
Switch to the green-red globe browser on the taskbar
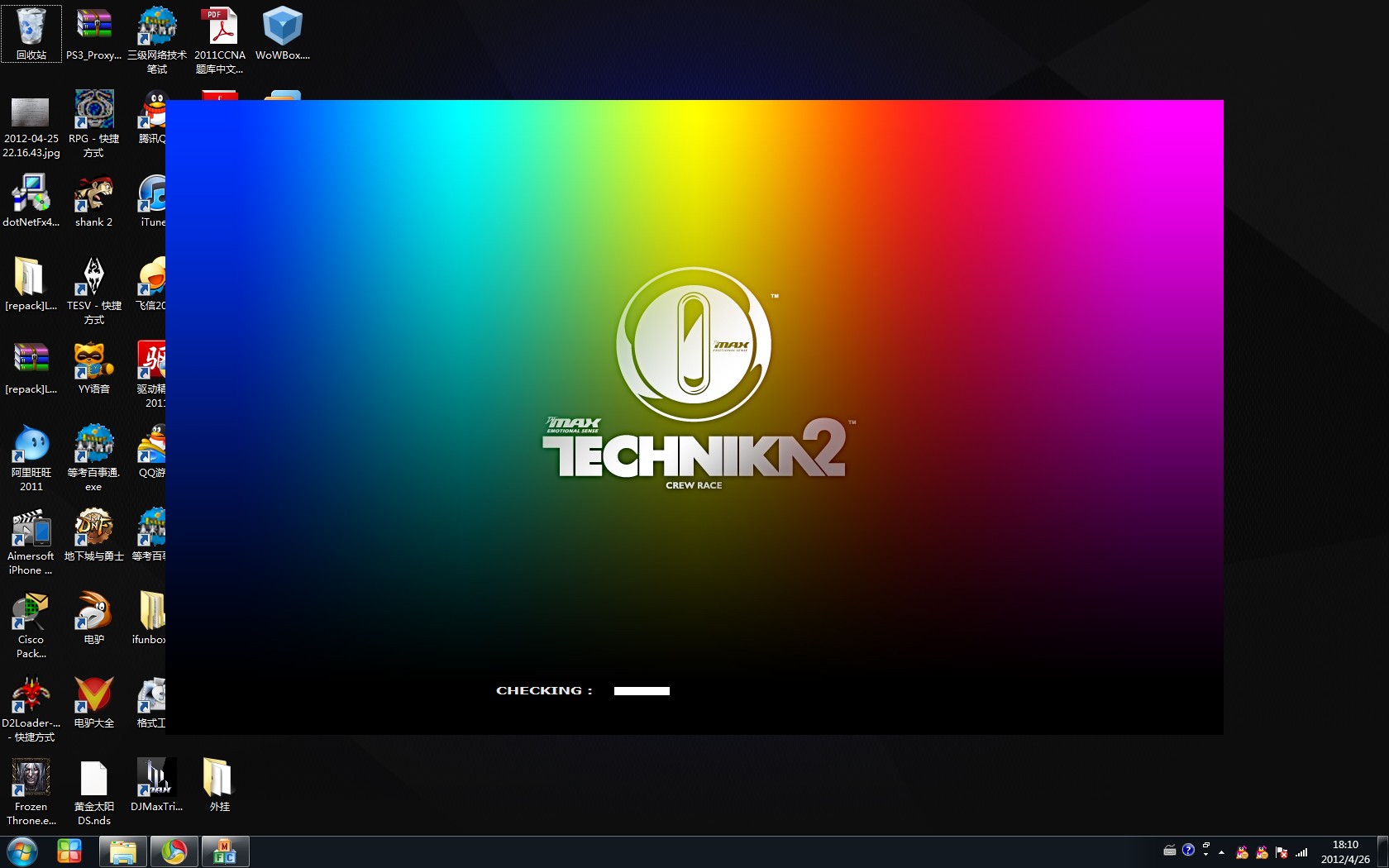click(174, 851)
